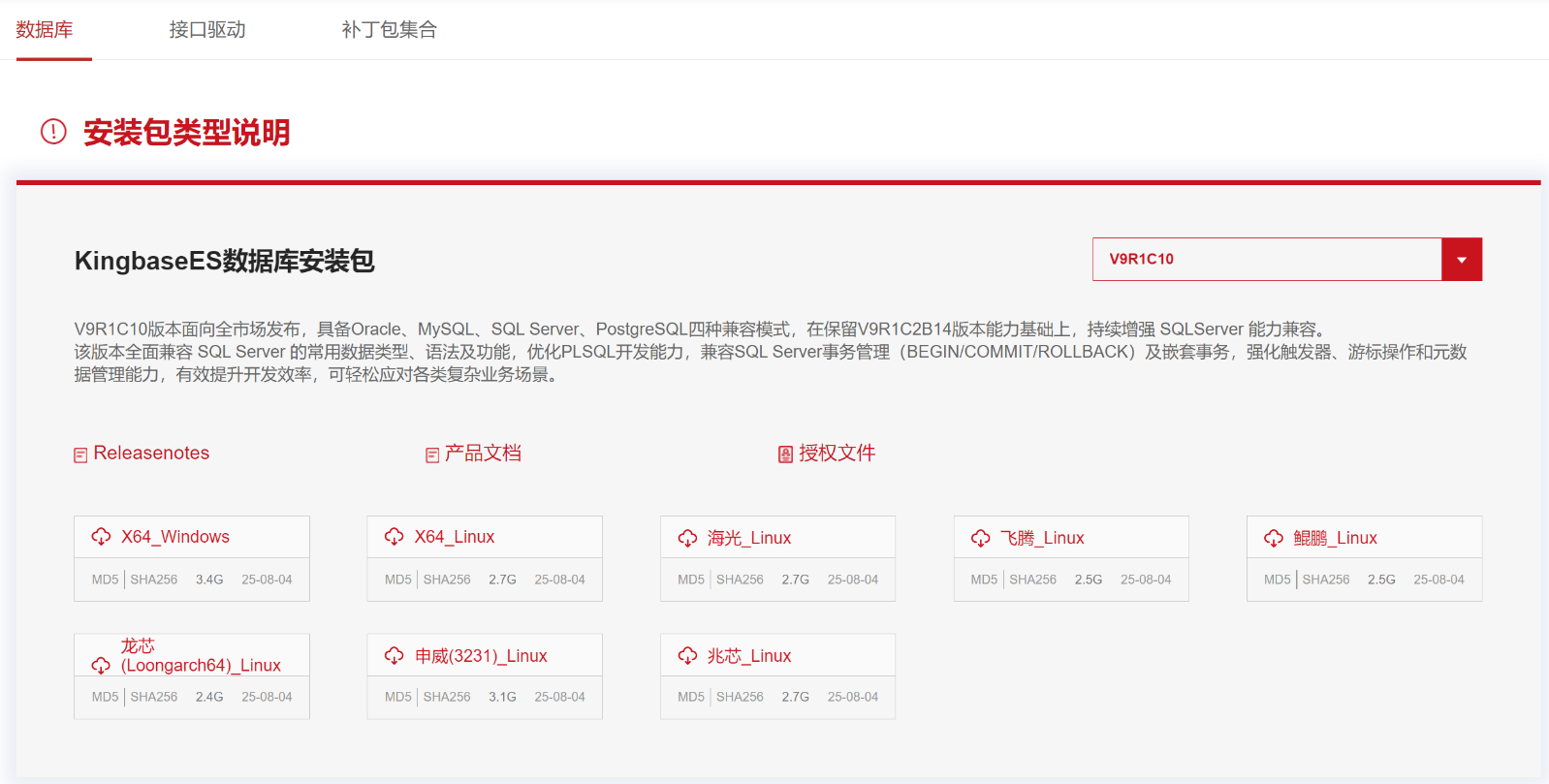Click the X64_Windows download cloud icon
This screenshot has height=784, width=1549.
[x=101, y=537]
